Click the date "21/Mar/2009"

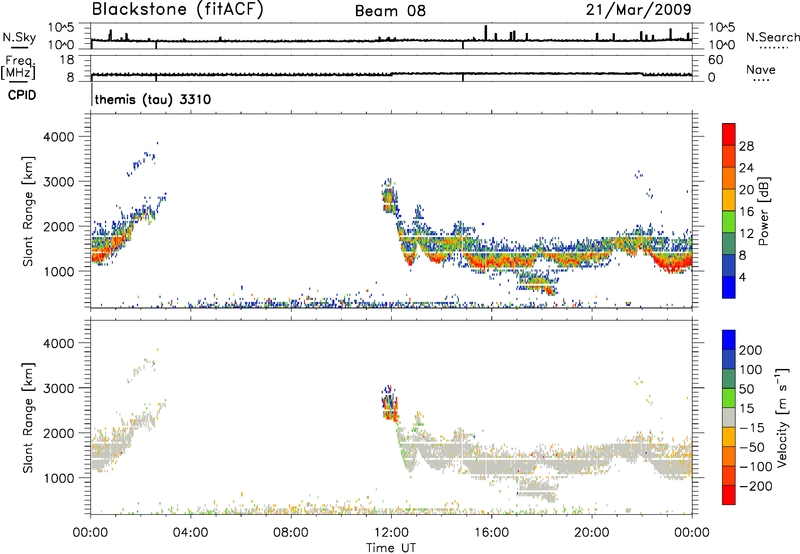coord(639,9)
